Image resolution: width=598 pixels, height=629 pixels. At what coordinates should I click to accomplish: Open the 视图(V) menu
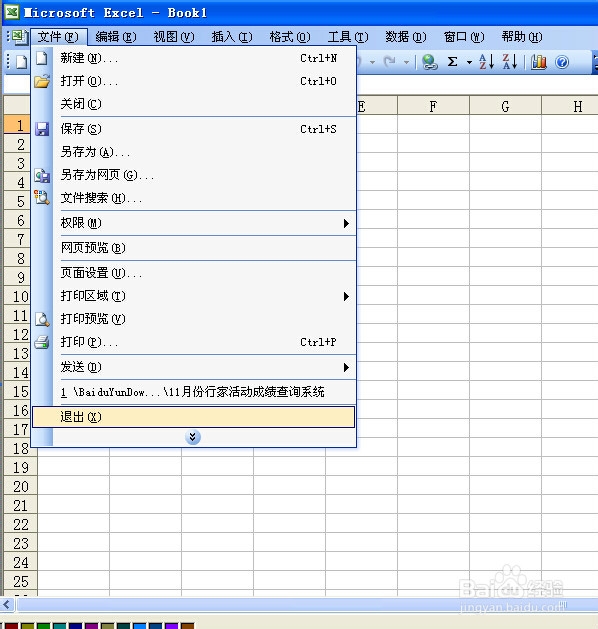(x=174, y=37)
